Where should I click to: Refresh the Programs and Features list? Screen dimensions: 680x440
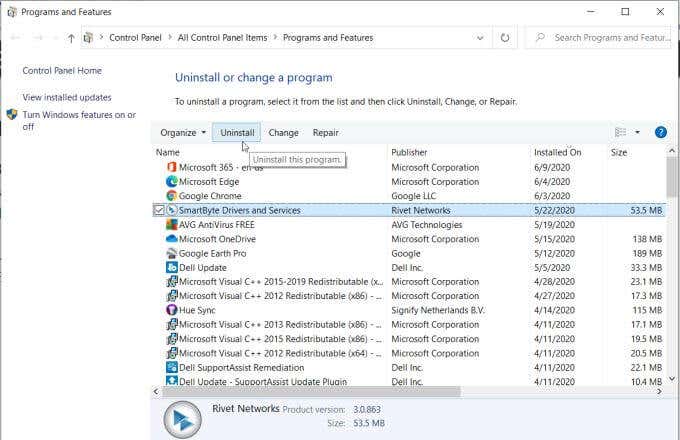[x=505, y=38]
